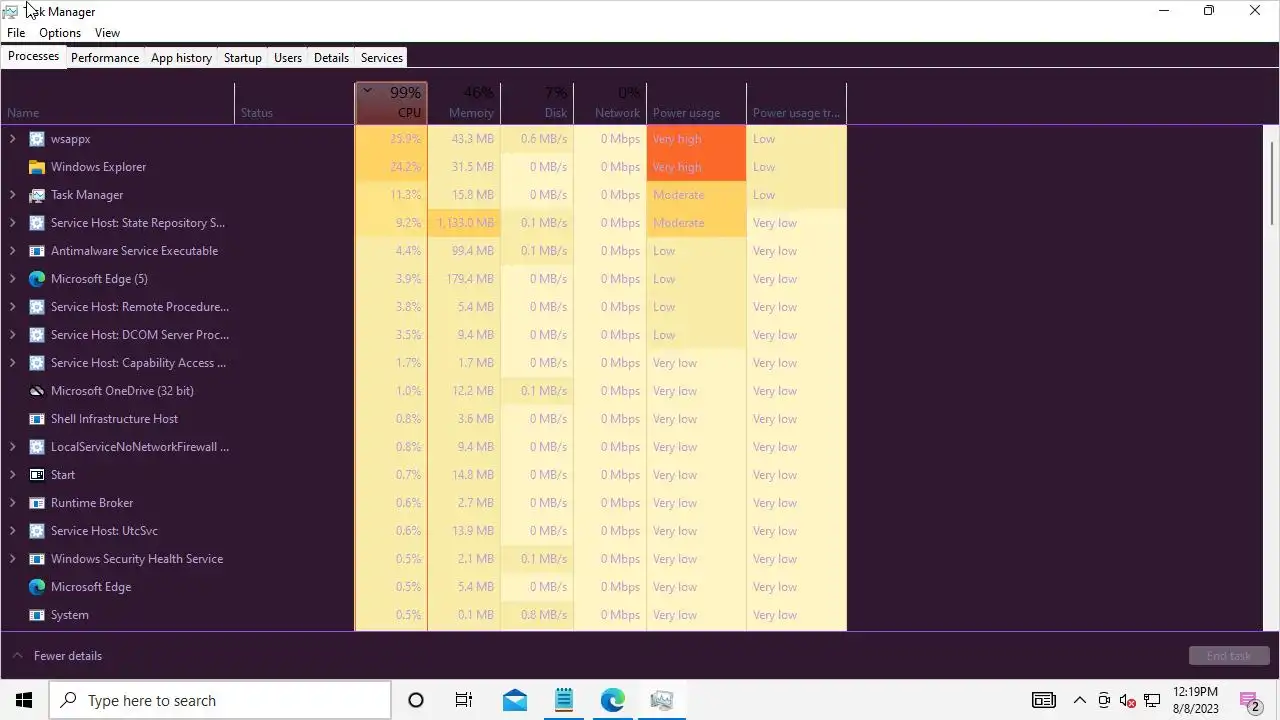The image size is (1280, 720).
Task: Open the Options menu
Action: 60,33
